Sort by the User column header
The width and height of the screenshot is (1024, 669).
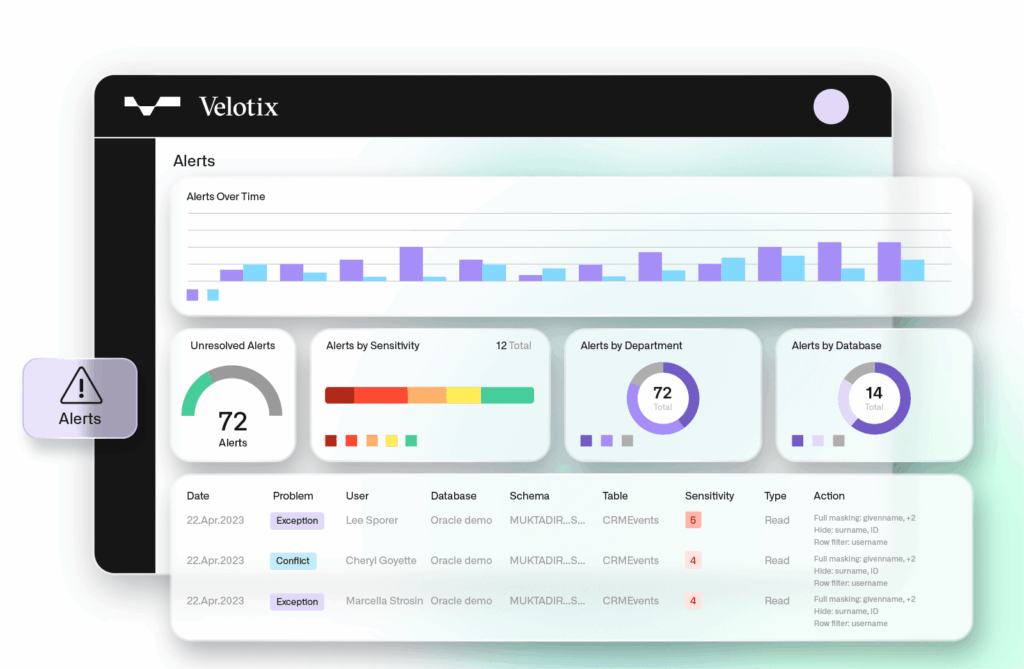(357, 496)
